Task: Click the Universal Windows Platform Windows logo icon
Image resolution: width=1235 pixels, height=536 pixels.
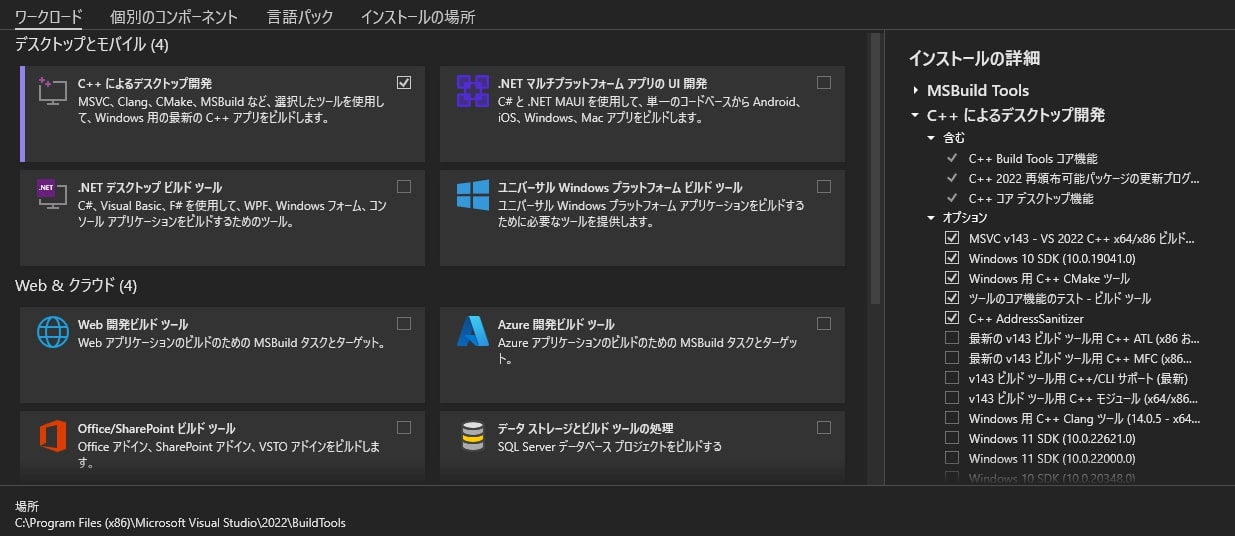Action: [x=472, y=194]
